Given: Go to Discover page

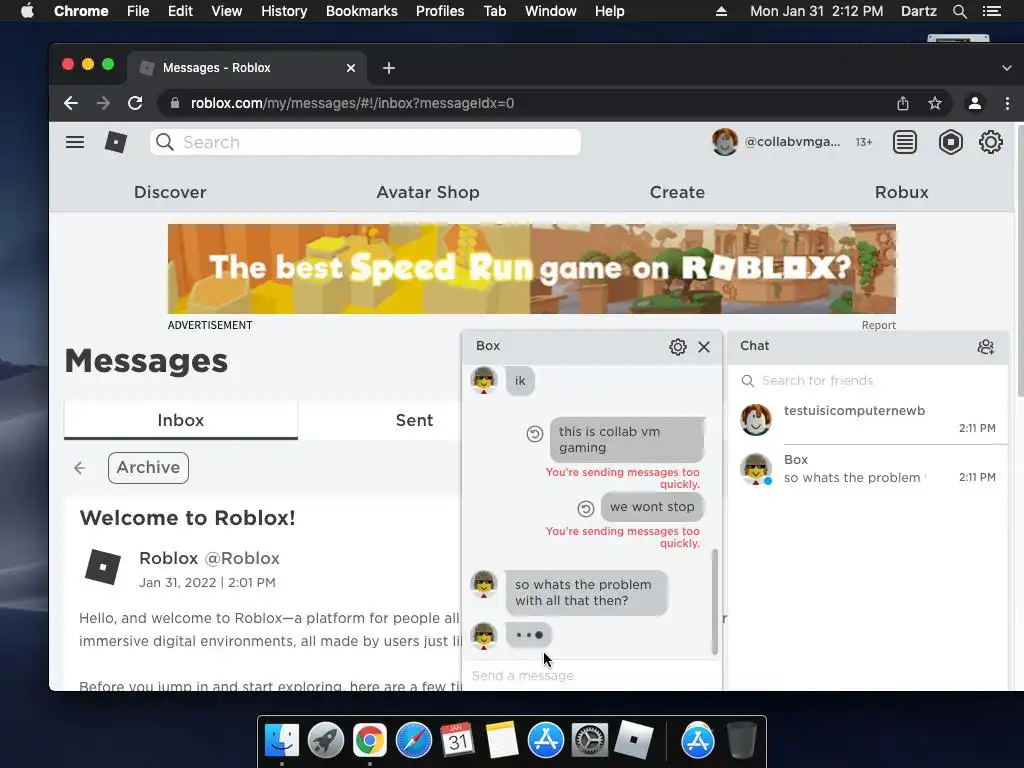Looking at the screenshot, I should pyautogui.click(x=170, y=192).
